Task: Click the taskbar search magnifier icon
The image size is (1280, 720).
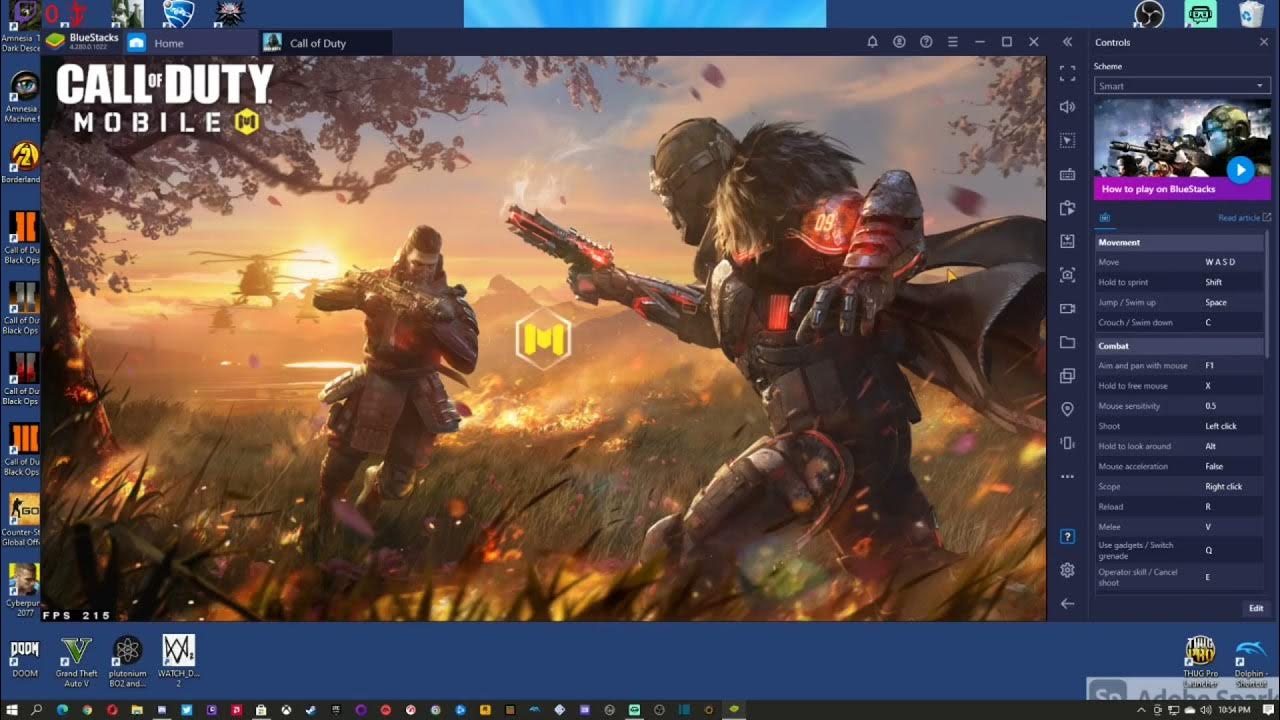Action: (36, 710)
